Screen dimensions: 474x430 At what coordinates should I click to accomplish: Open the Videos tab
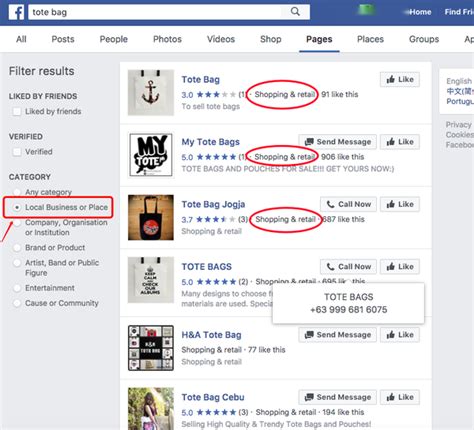tap(221, 39)
